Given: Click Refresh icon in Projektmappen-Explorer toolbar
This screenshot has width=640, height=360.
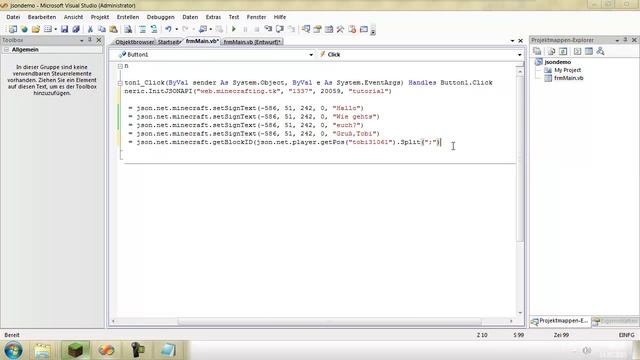Looking at the screenshot, I should (563, 51).
